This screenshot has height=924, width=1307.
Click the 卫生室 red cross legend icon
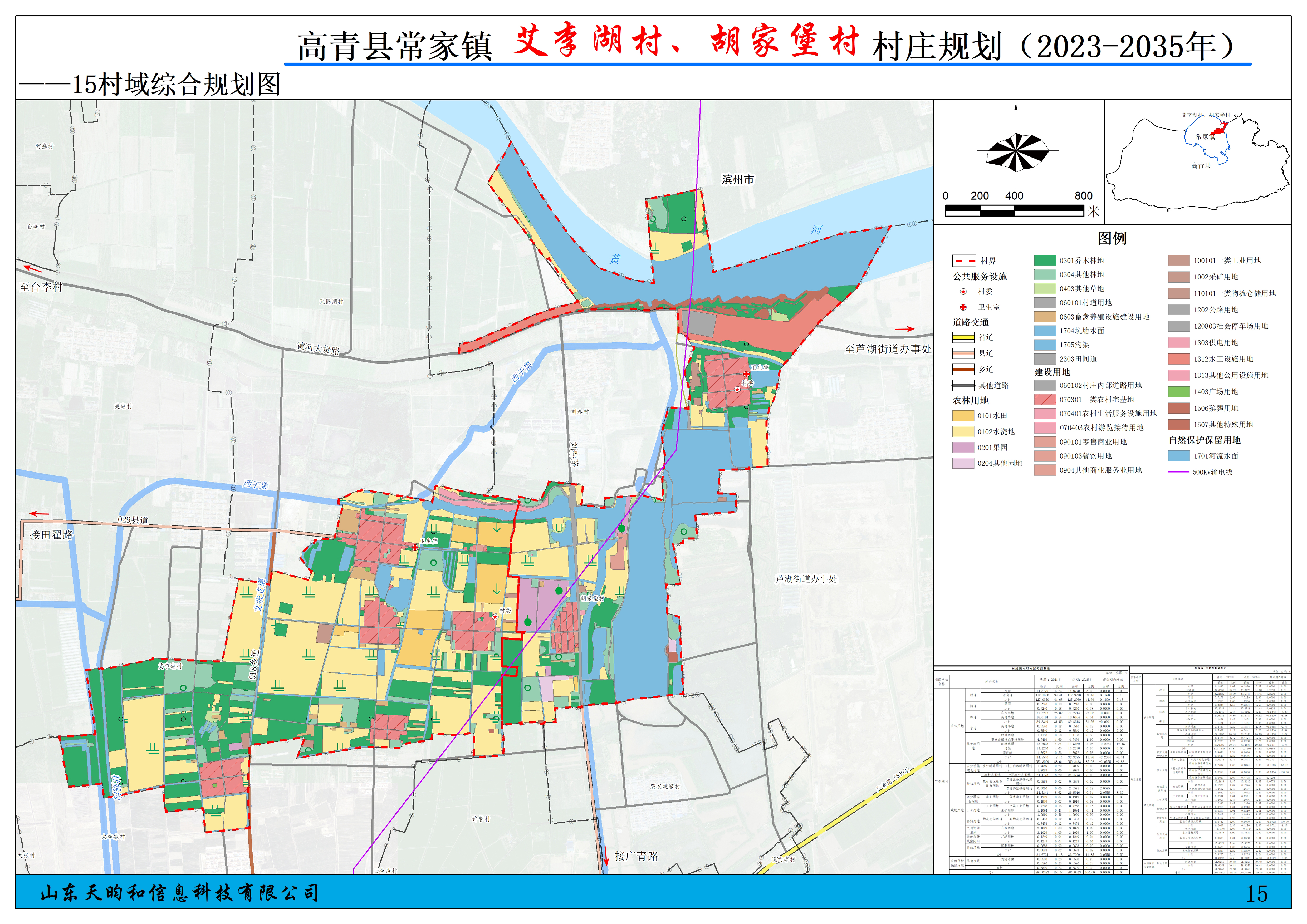point(963,307)
